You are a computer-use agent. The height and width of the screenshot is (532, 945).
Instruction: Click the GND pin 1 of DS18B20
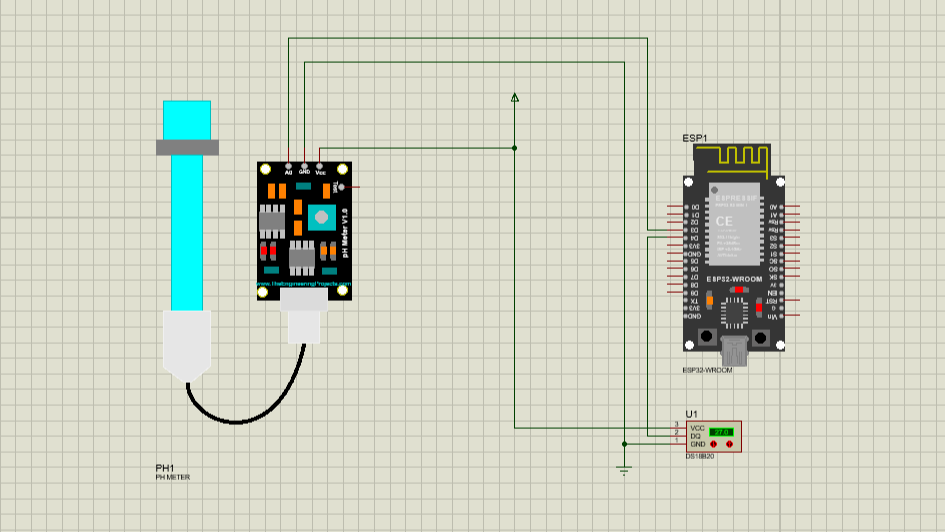pyautogui.click(x=679, y=444)
